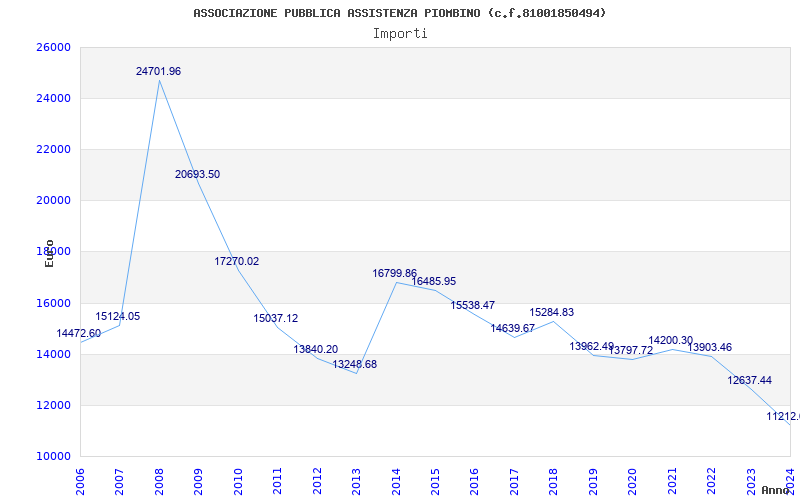This screenshot has height=500, width=800.
Task: Select the 13248.68 data label
Action: tap(355, 364)
